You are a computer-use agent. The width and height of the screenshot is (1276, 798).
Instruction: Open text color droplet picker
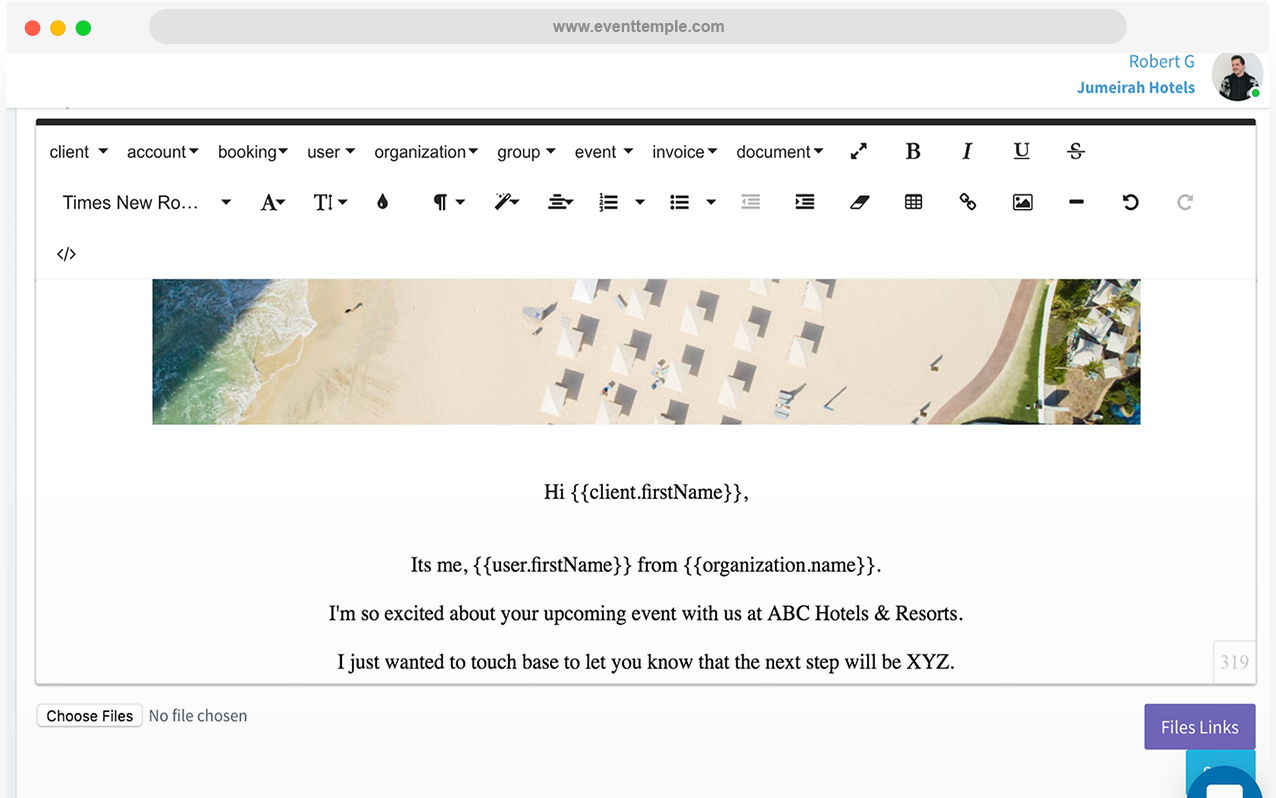[x=382, y=202]
